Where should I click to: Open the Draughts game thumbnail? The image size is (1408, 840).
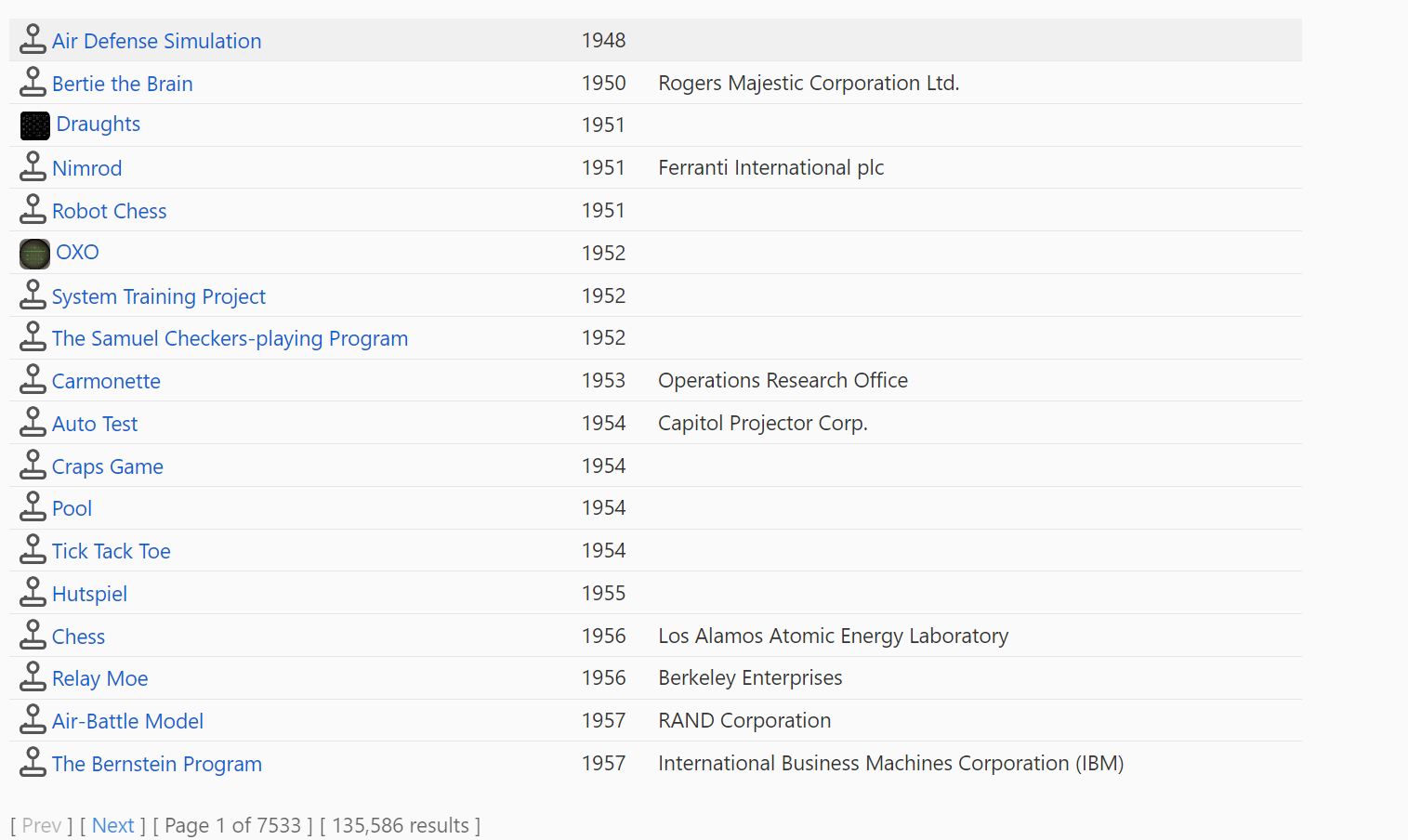[x=35, y=125]
